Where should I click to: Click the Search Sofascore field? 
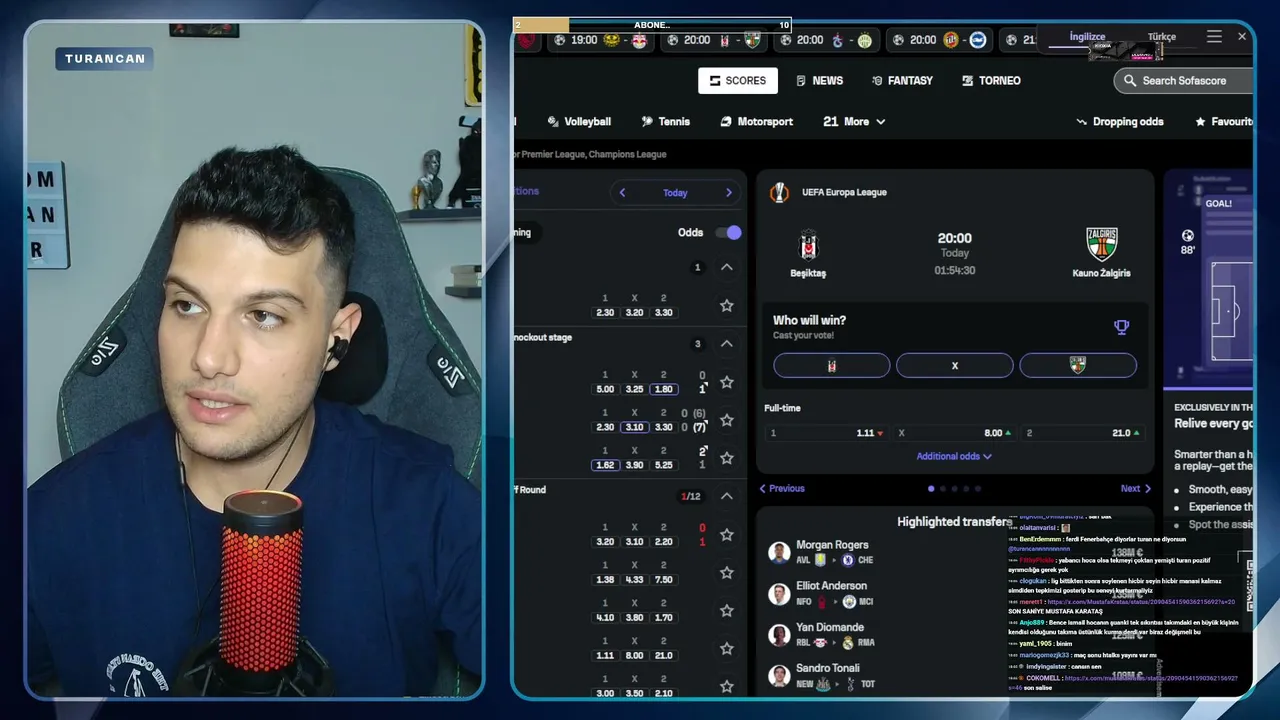1185,81
